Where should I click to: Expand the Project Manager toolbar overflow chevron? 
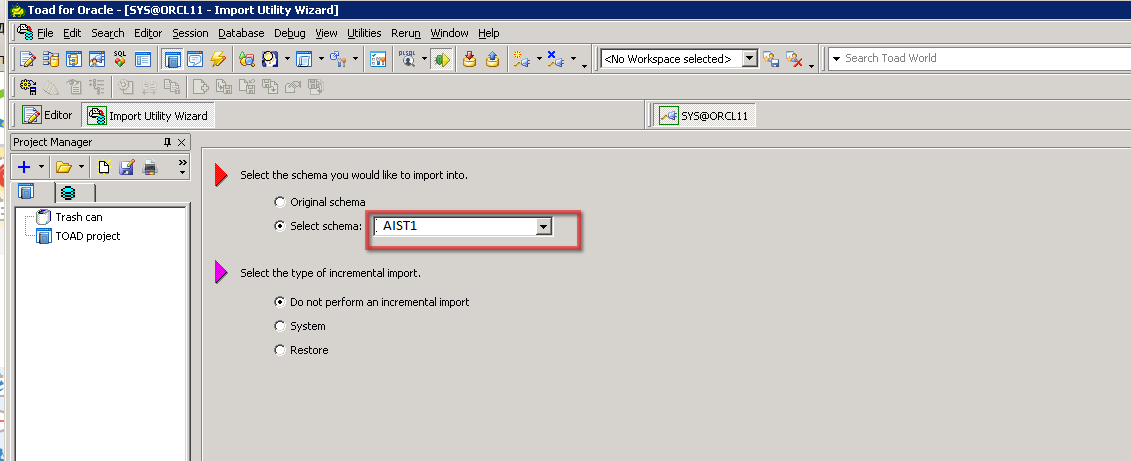coord(182,164)
